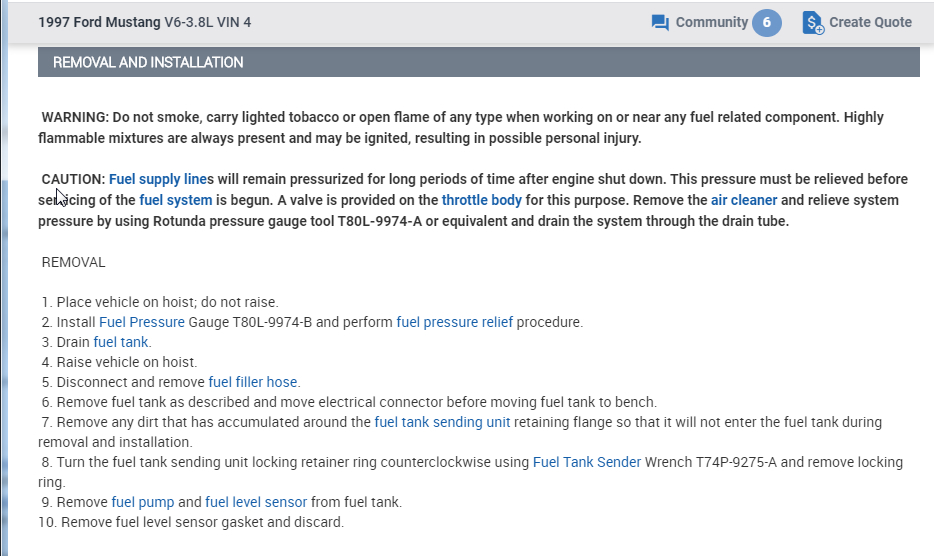Open the Community label text
Image resolution: width=934 pixels, height=556 pixels.
pos(711,22)
